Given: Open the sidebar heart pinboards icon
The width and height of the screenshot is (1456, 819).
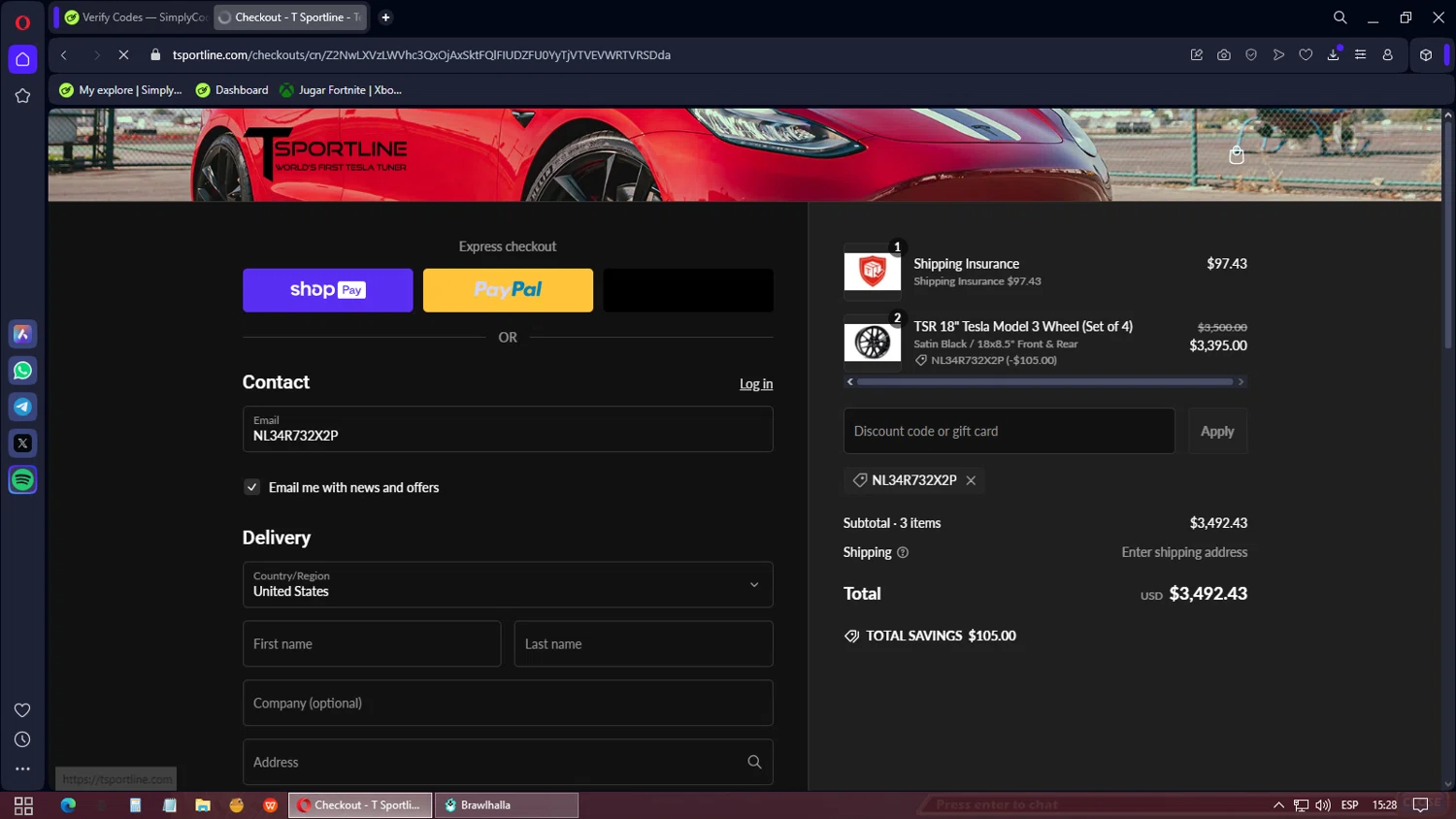Looking at the screenshot, I should 22,710.
